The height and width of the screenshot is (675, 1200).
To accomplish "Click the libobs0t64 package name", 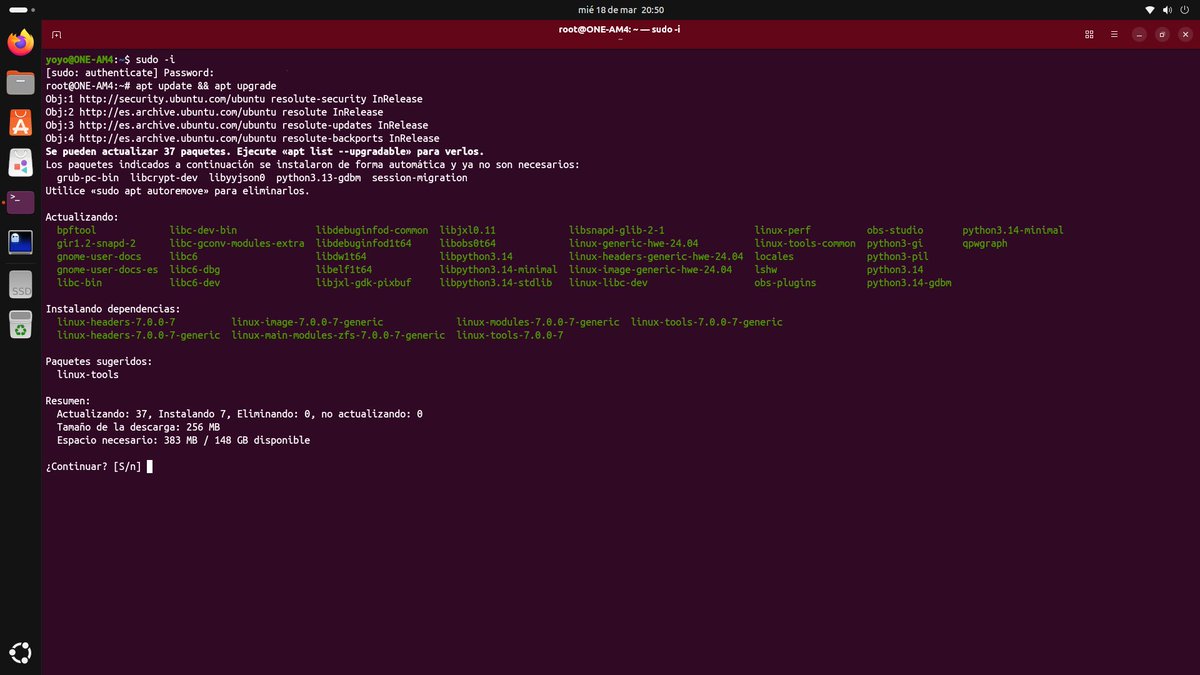I will tap(468, 243).
